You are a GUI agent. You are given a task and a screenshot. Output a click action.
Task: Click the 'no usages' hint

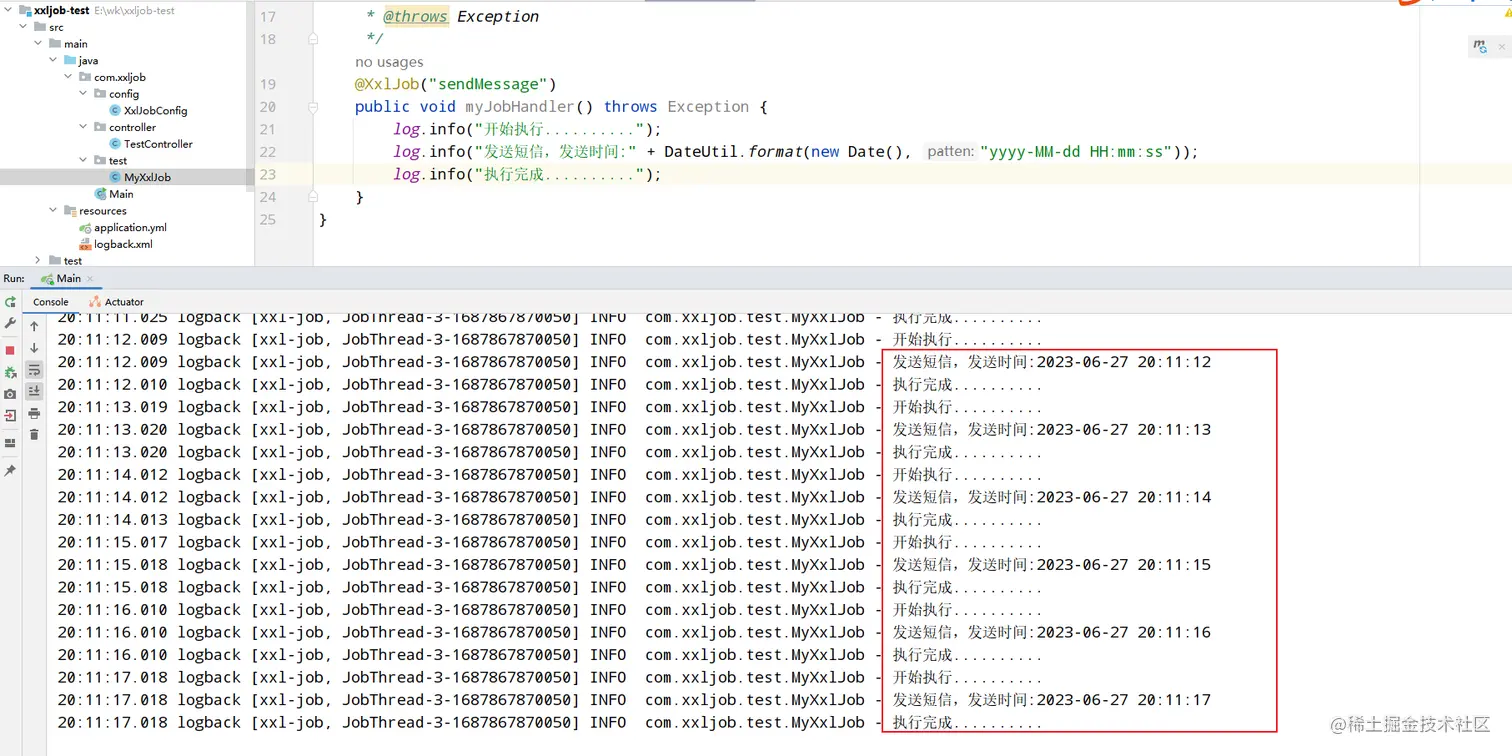tap(389, 62)
